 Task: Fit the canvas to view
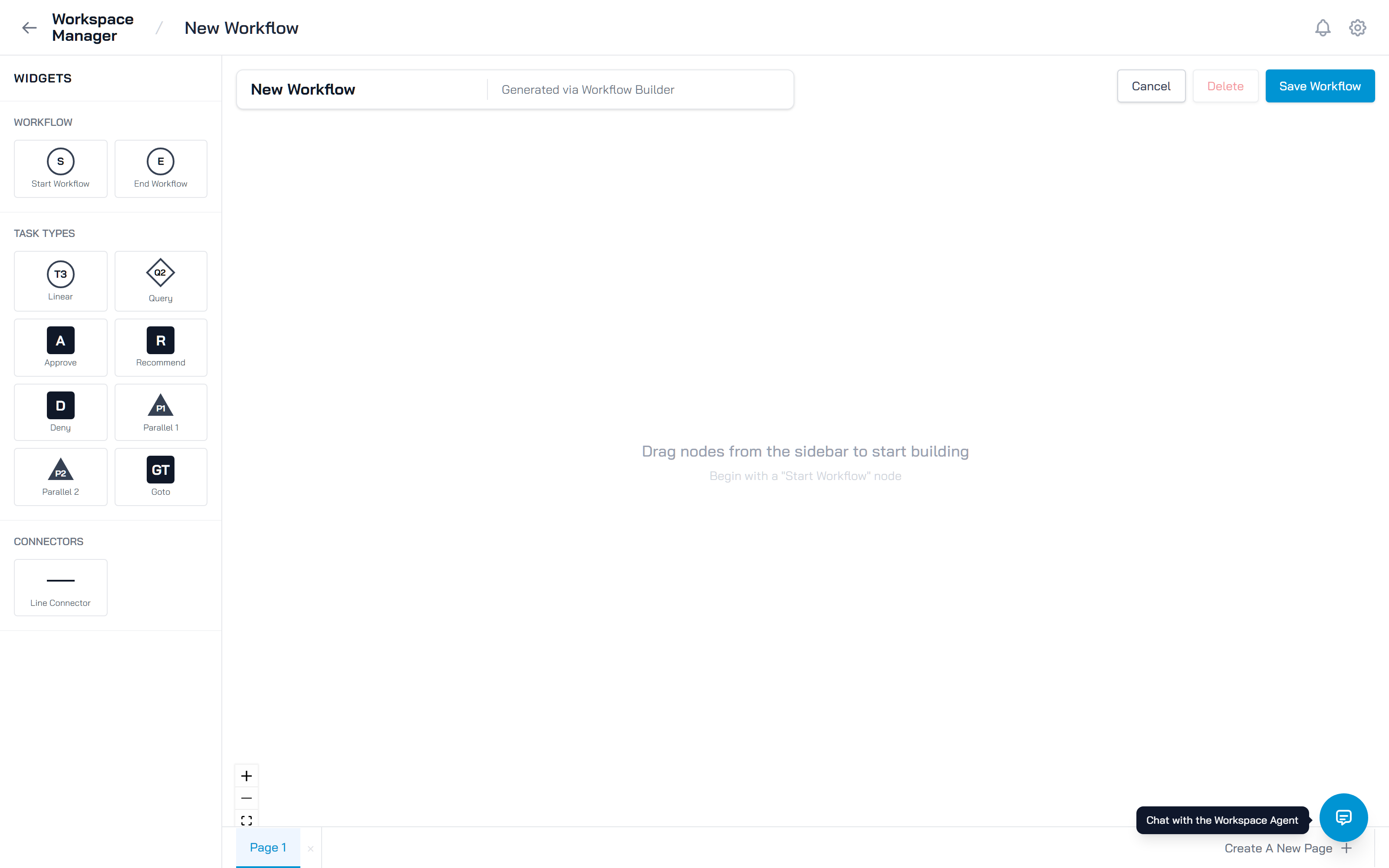[246, 820]
